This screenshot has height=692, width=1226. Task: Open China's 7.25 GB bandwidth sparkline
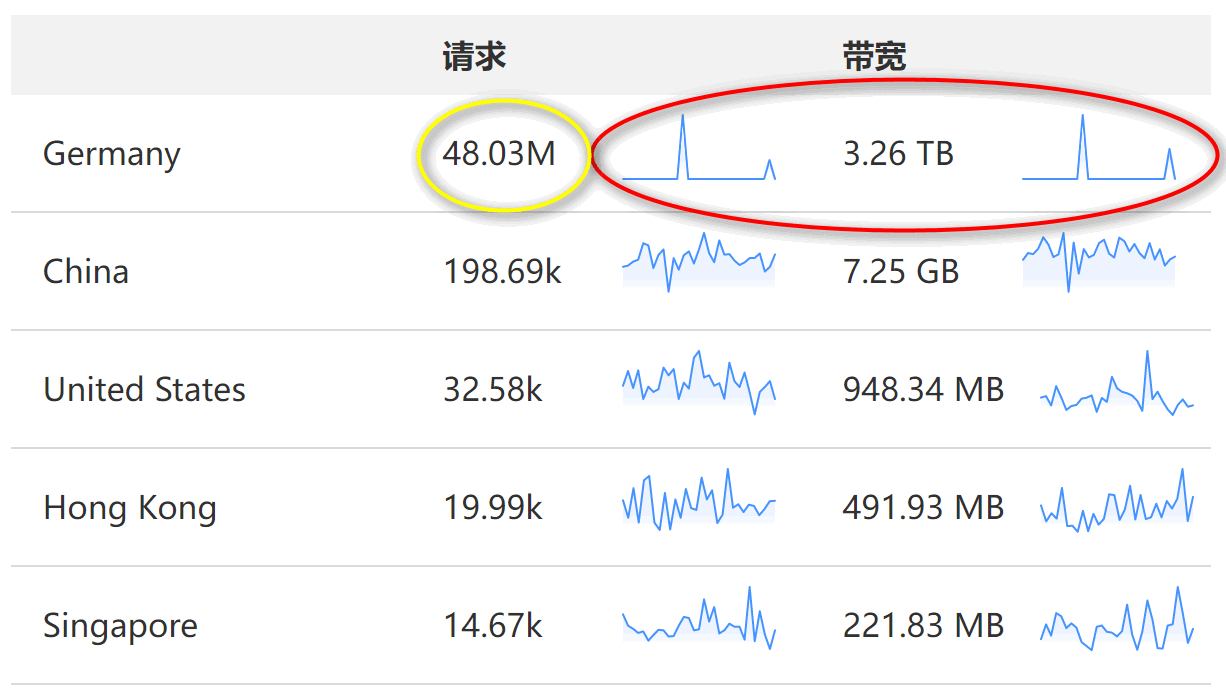point(1098,262)
